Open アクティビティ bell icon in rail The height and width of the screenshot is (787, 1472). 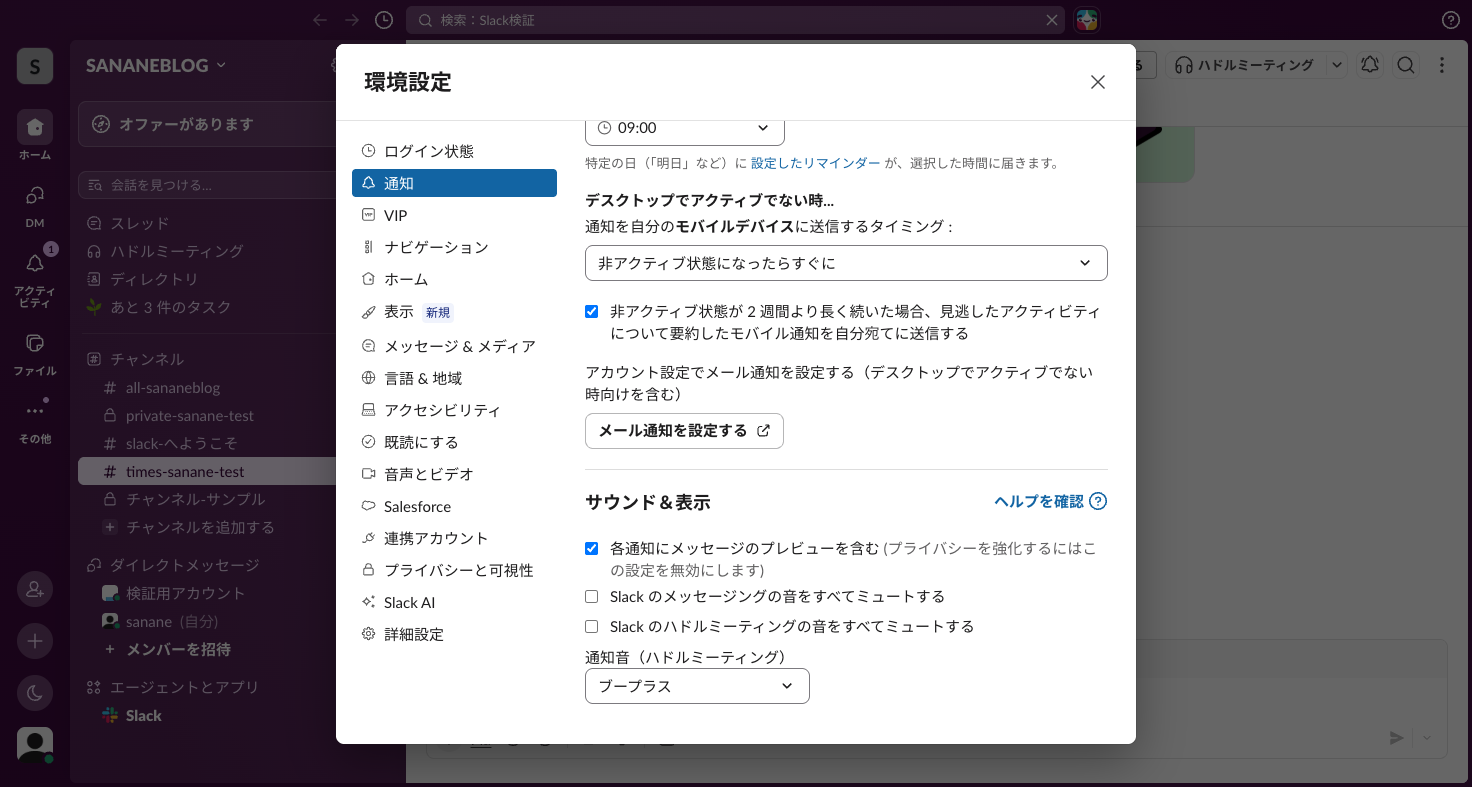(35, 263)
